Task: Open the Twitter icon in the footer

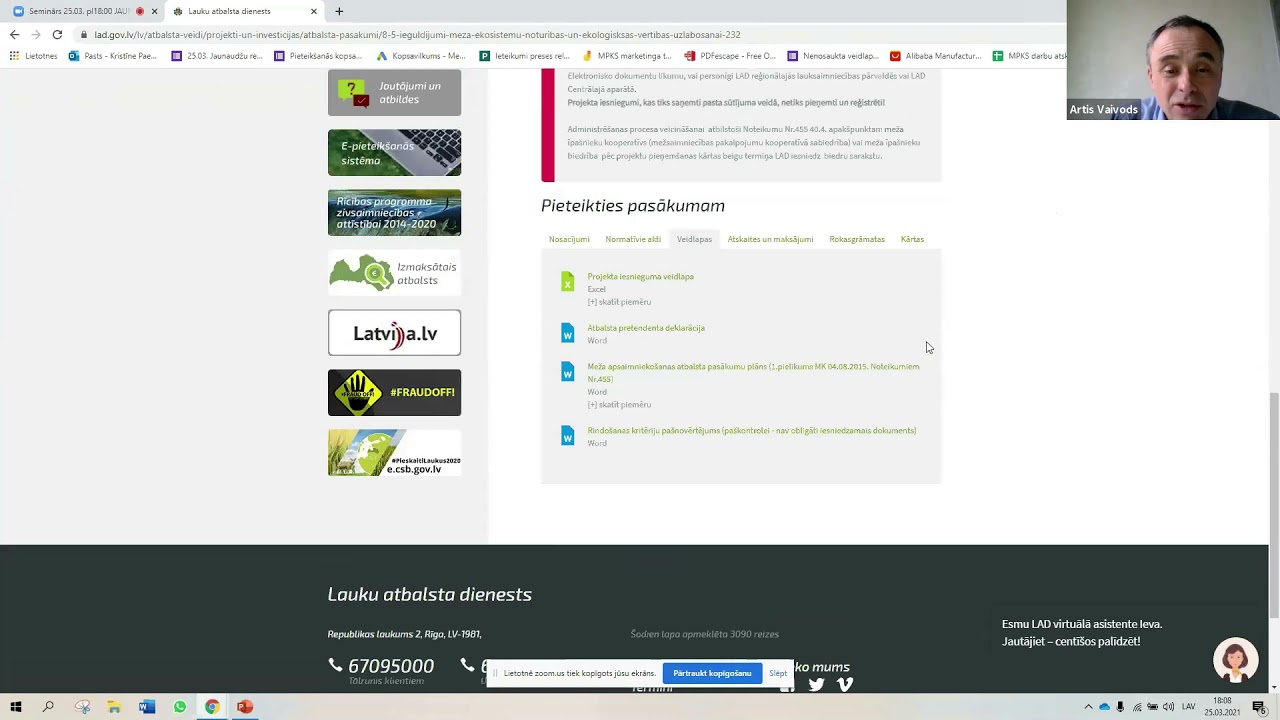Action: (x=817, y=684)
